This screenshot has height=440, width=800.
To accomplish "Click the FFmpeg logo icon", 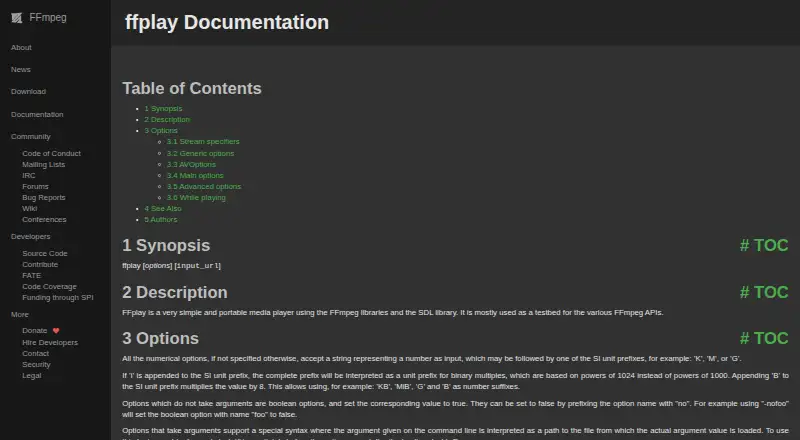I will click(x=17, y=18).
